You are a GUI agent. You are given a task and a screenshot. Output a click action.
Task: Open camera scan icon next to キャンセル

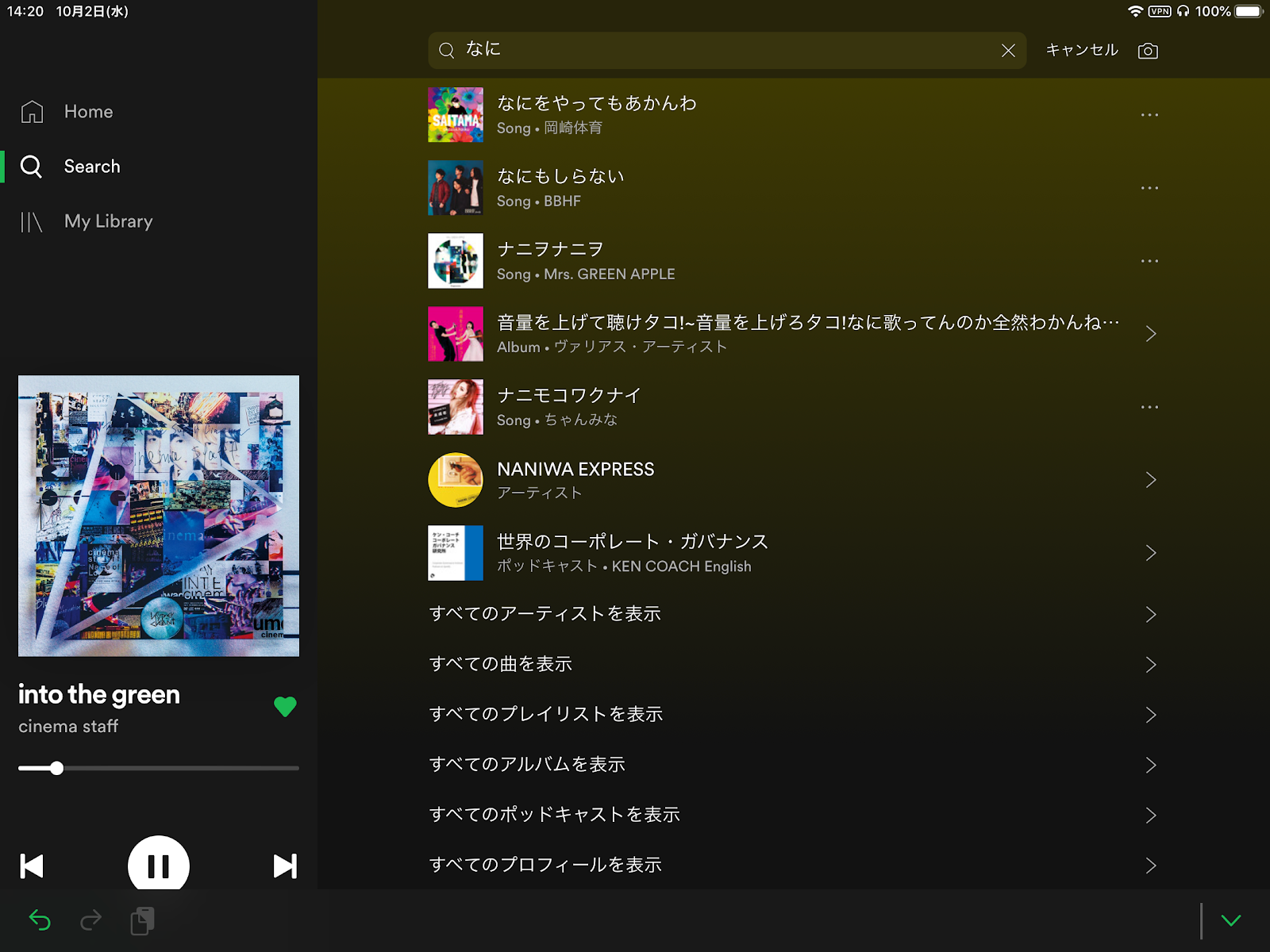tap(1148, 51)
